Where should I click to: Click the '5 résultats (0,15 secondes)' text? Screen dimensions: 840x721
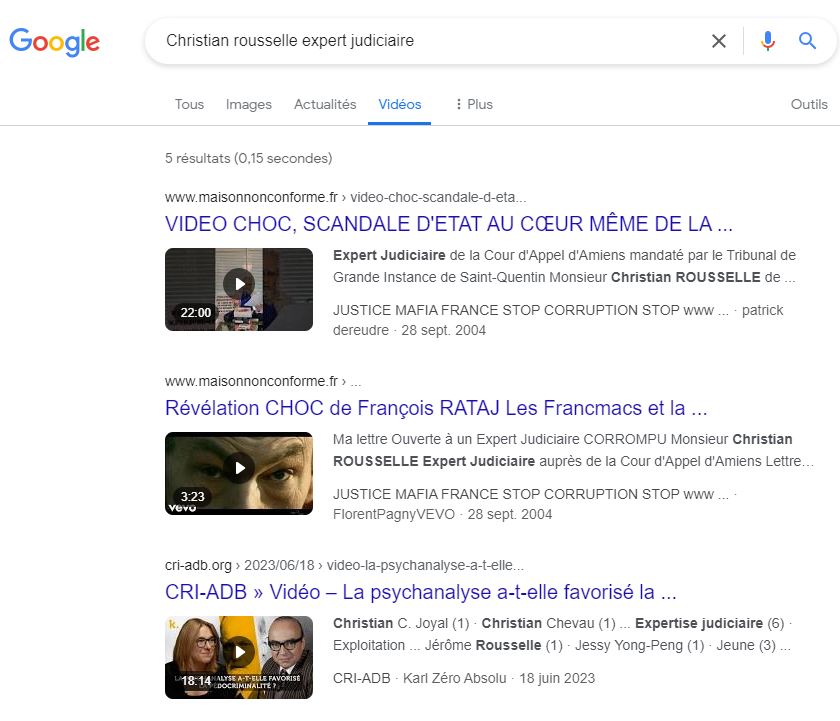point(249,159)
